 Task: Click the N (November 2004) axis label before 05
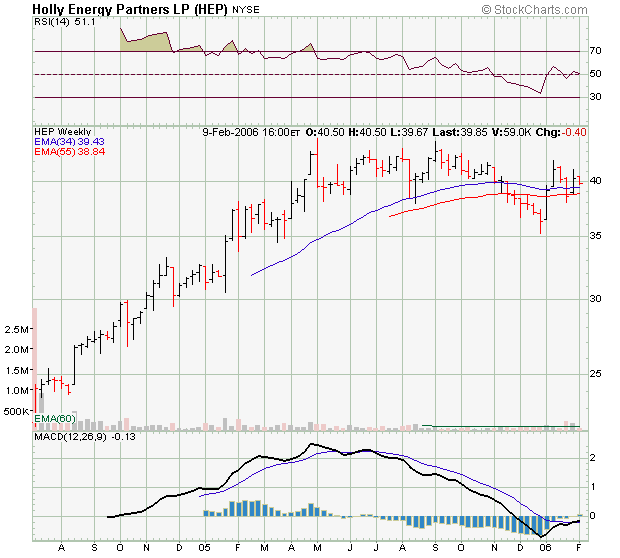146,548
